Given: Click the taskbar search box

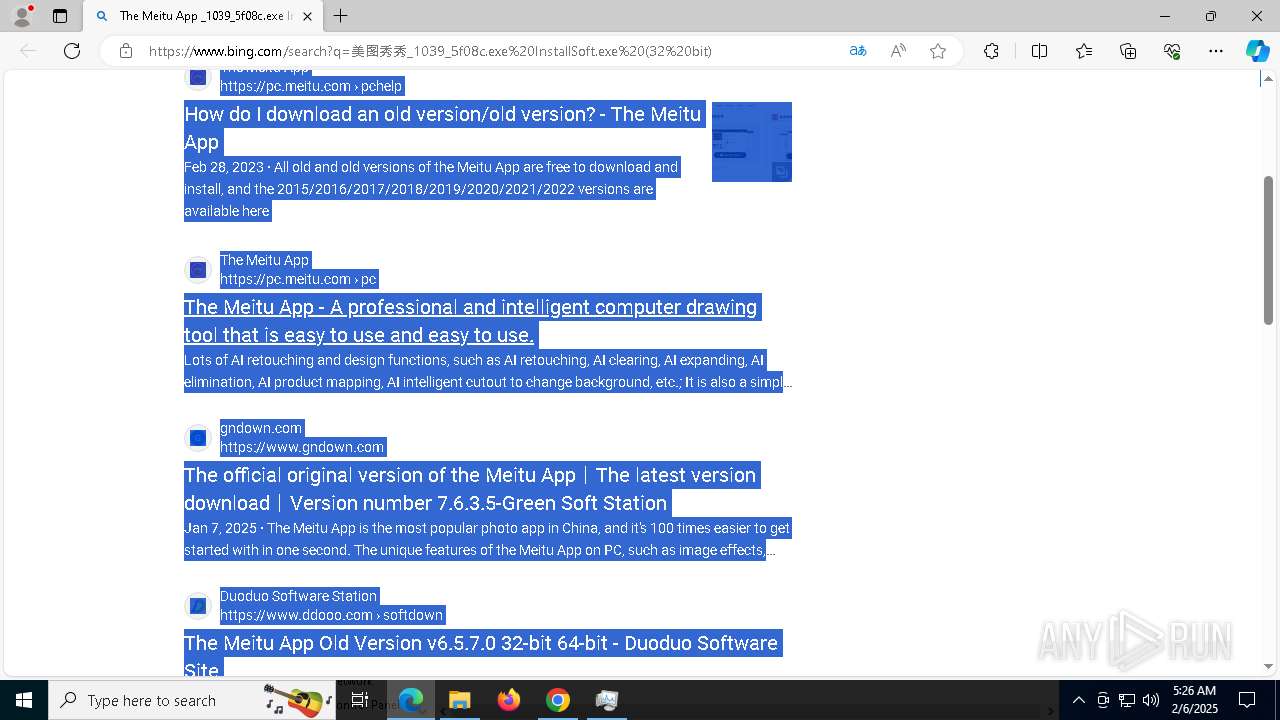Looking at the screenshot, I should (x=192, y=700).
